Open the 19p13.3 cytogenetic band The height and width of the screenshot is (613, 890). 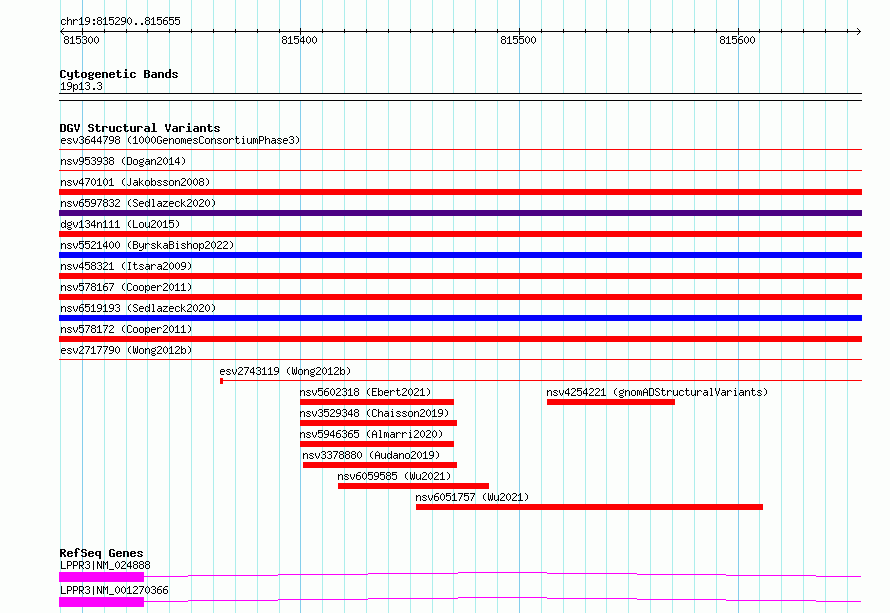(x=81, y=87)
